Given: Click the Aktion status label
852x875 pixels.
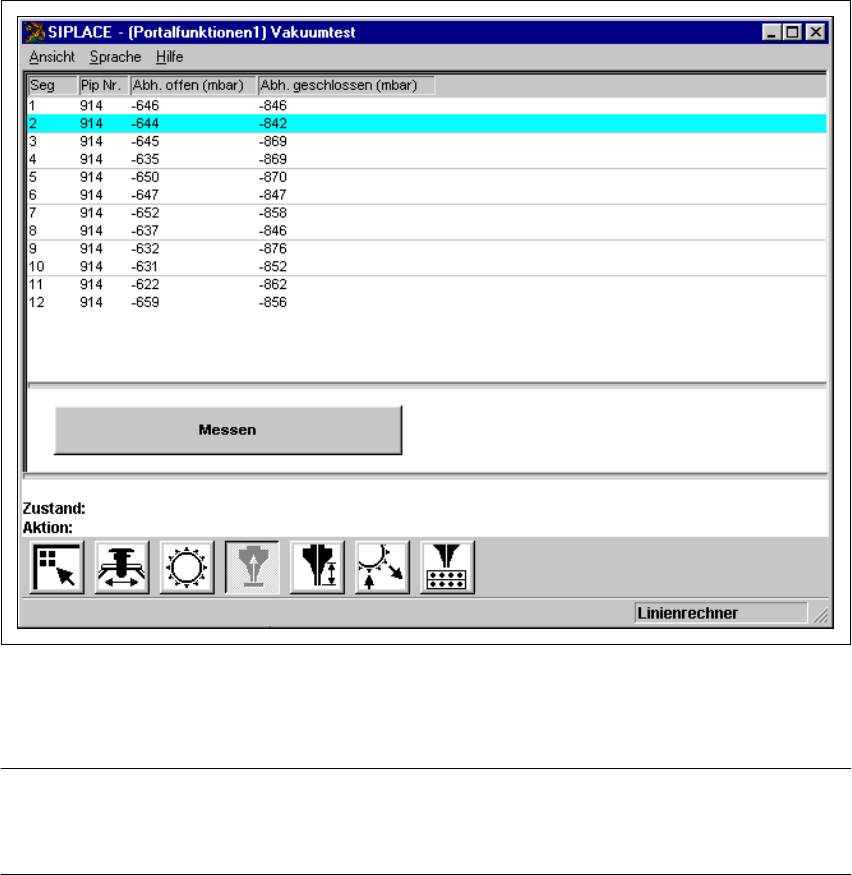Looking at the screenshot, I should coord(47,527).
